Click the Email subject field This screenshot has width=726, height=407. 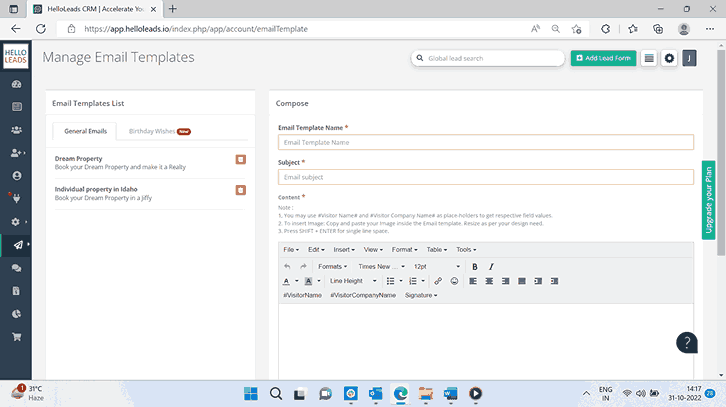point(486,177)
